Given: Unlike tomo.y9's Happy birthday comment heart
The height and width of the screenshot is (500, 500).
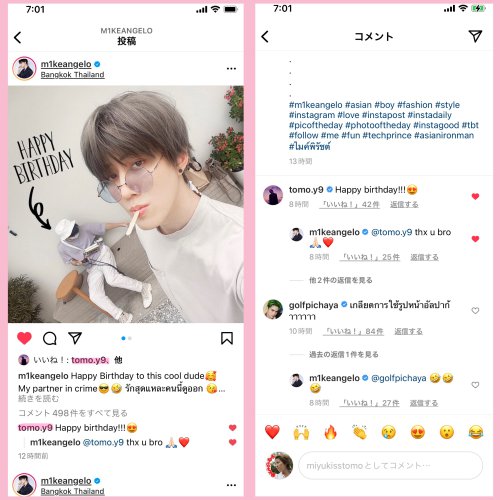Looking at the screenshot, I should 475,196.
